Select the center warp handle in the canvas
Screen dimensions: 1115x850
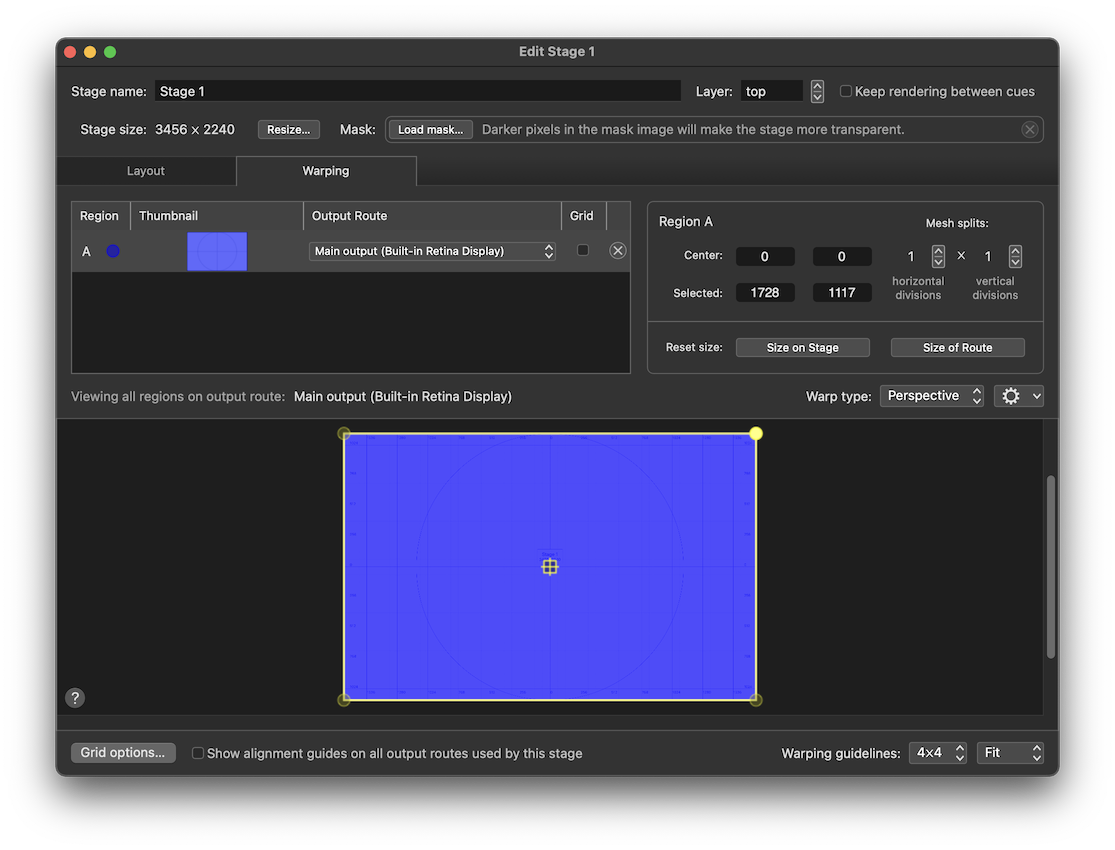pyautogui.click(x=550, y=566)
